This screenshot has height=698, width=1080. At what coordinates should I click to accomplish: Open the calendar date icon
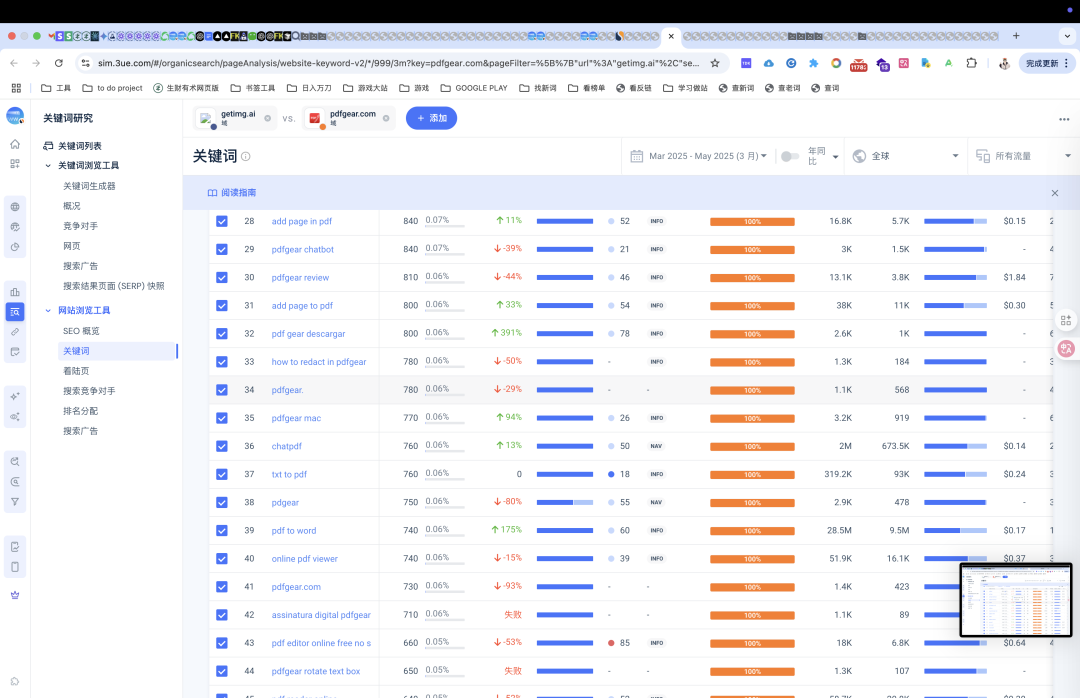point(636,156)
